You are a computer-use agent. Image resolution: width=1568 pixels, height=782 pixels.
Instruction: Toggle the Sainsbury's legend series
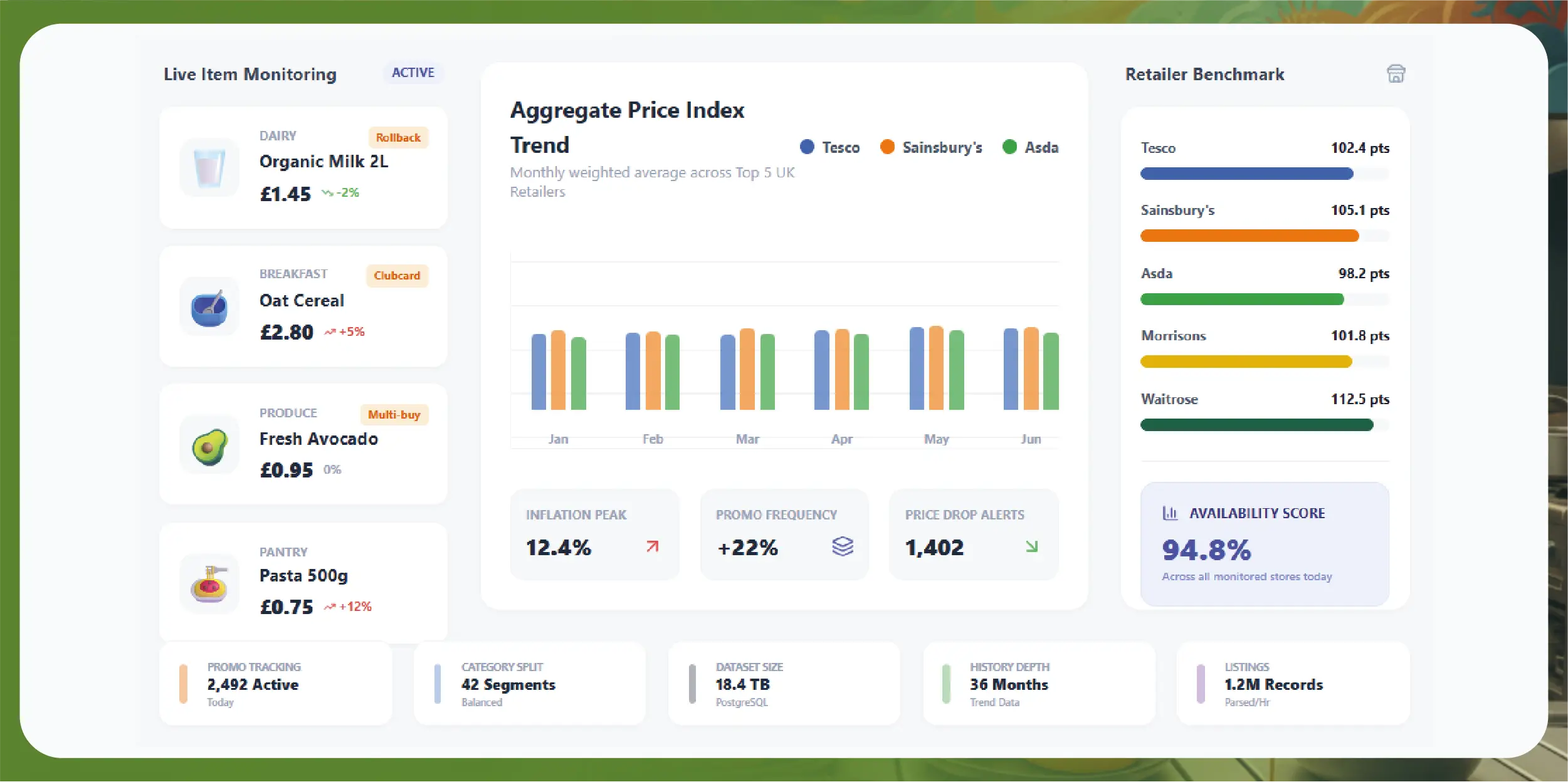point(931,147)
